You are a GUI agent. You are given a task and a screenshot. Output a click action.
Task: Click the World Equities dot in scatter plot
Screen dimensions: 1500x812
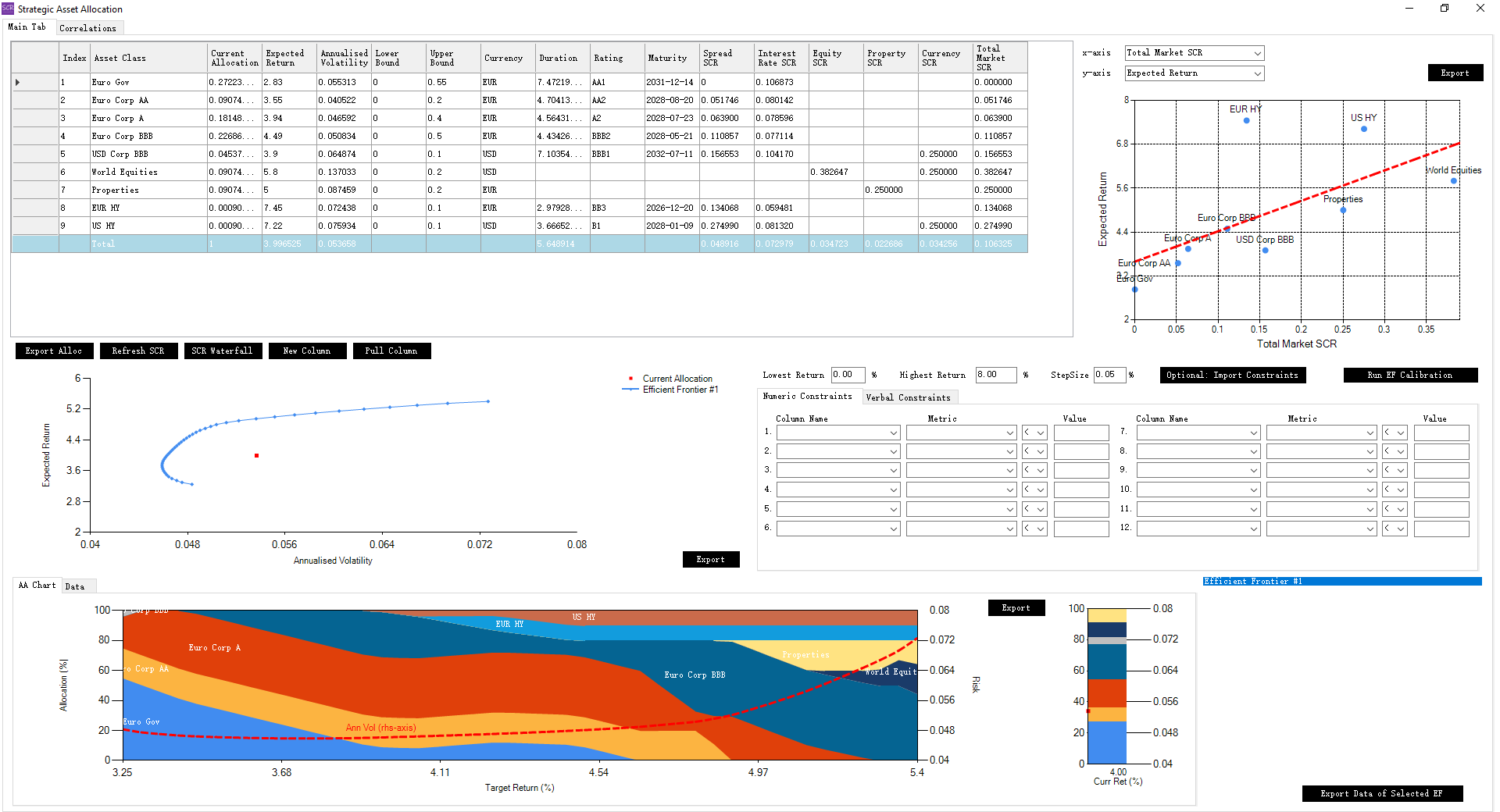pyautogui.click(x=1453, y=181)
